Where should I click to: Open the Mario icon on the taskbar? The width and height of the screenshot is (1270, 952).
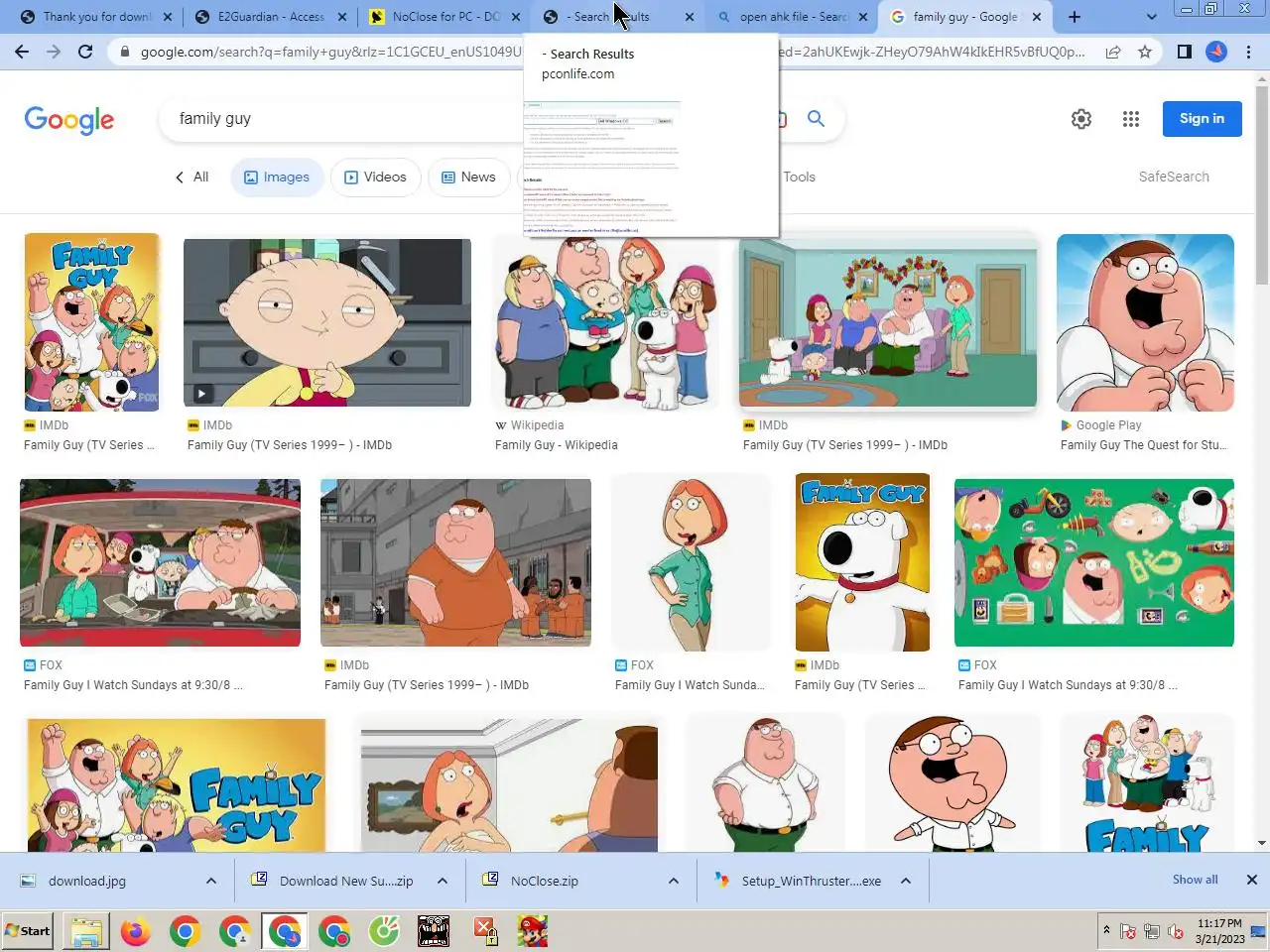pos(533,931)
